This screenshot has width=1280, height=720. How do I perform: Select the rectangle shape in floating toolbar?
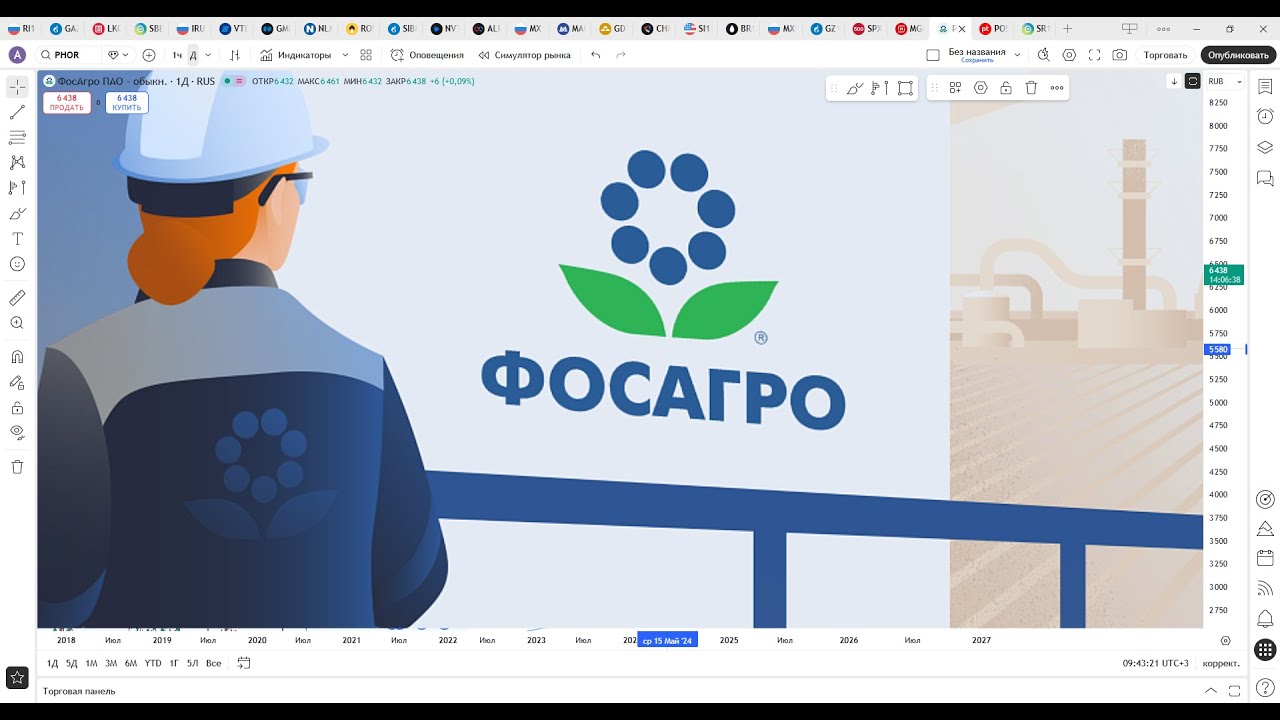pyautogui.click(x=905, y=88)
